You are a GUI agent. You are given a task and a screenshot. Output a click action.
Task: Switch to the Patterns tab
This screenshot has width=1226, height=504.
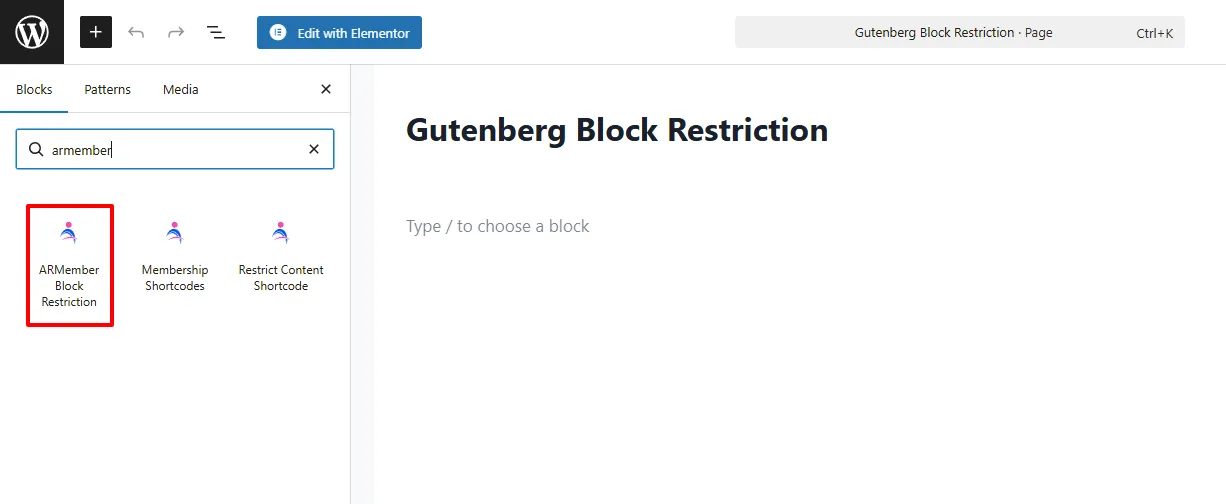107,89
